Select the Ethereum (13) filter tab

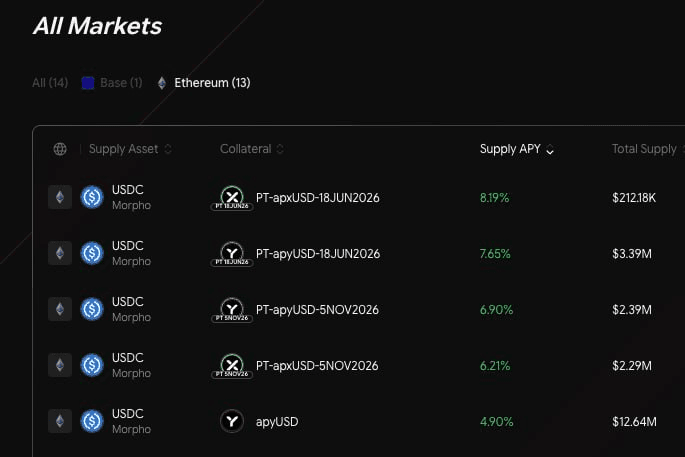(204, 83)
